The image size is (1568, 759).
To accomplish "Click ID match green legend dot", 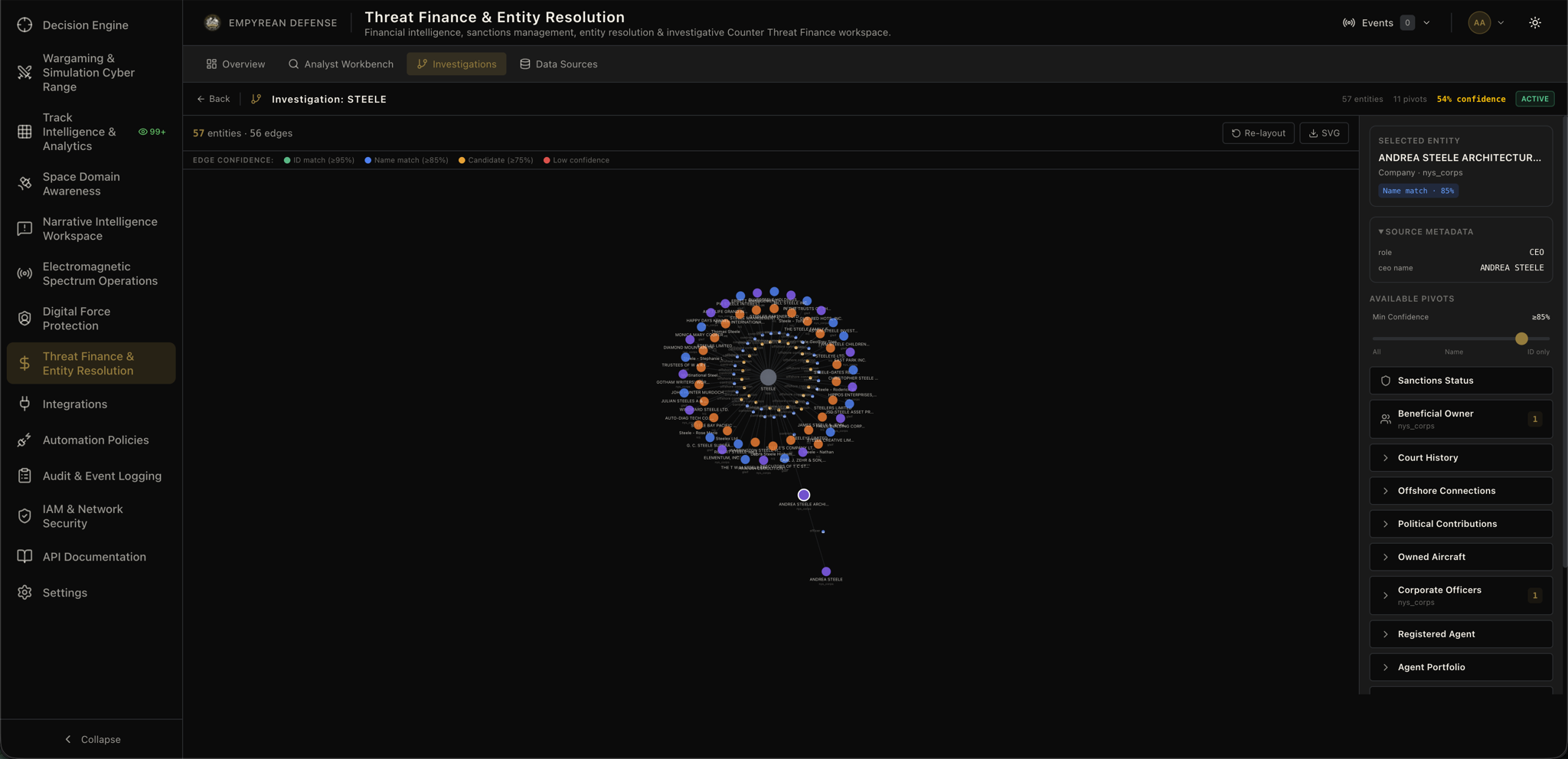I will pyautogui.click(x=287, y=160).
